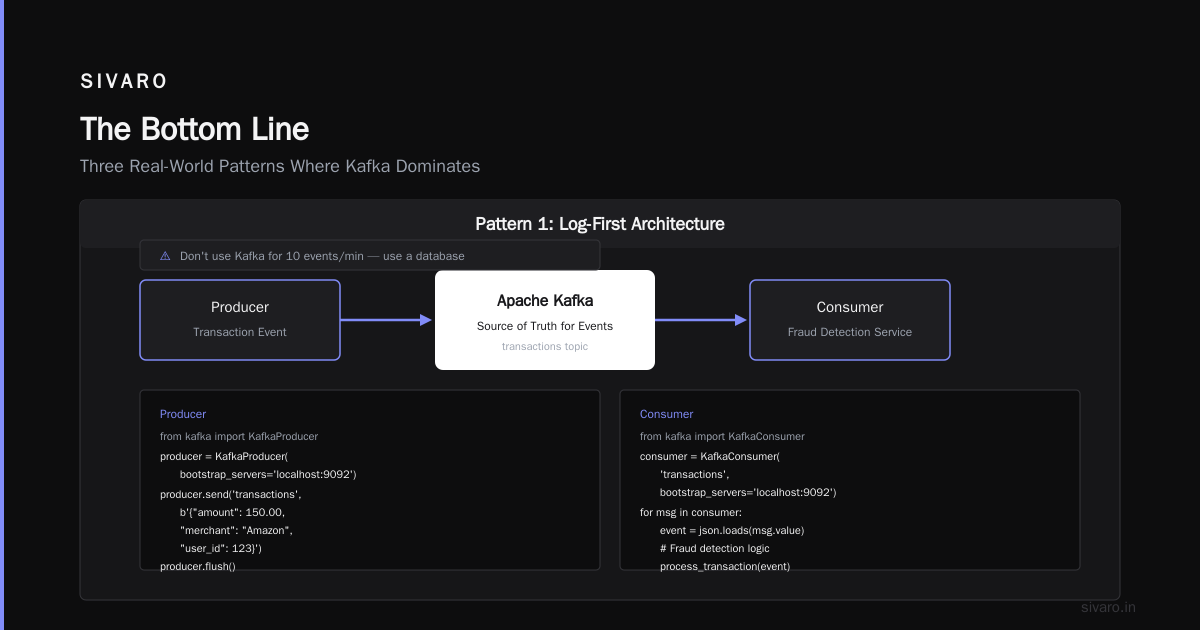Select the Consumer Fraud Detection Service box

pos(850,320)
